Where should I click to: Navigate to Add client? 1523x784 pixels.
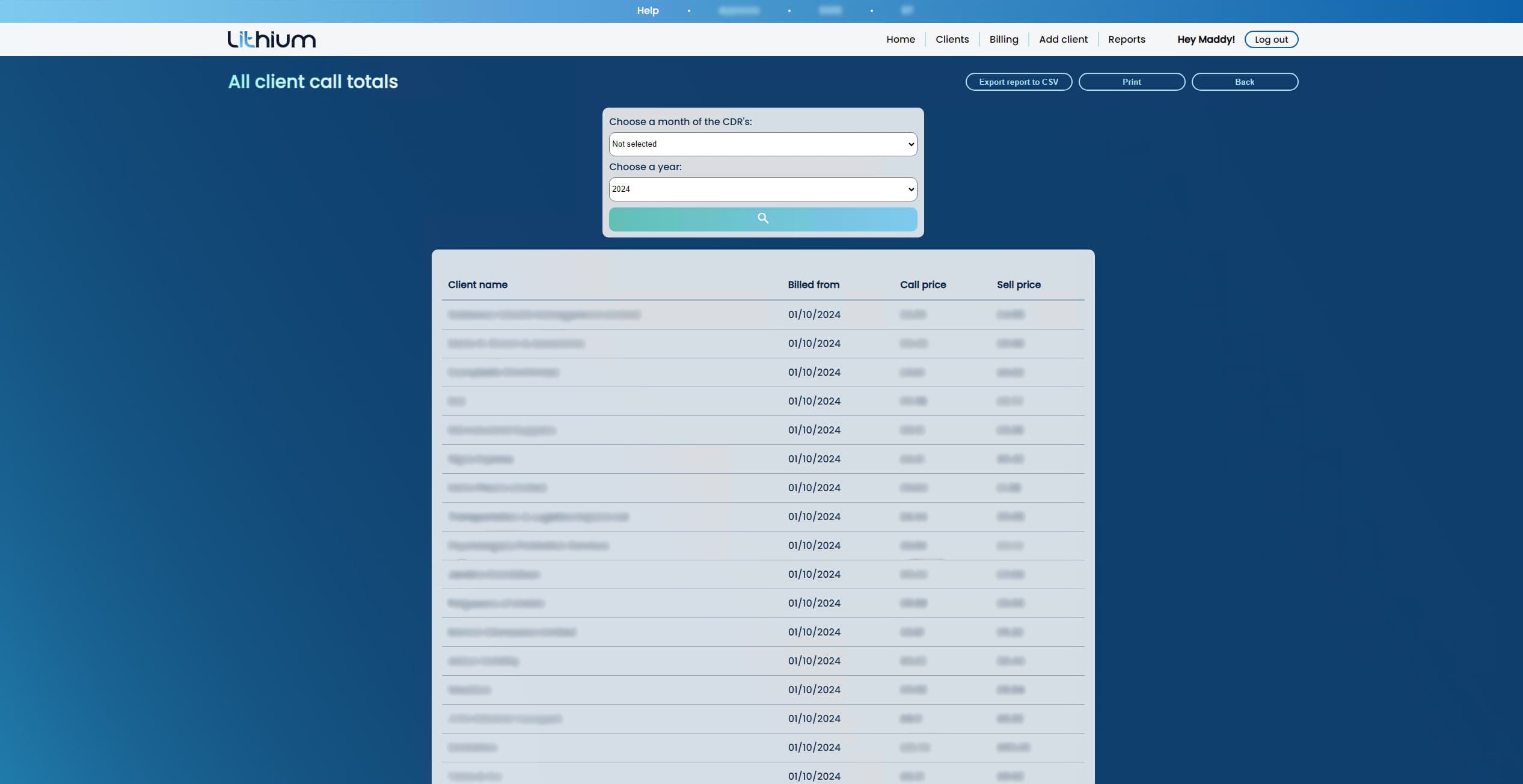1063,40
